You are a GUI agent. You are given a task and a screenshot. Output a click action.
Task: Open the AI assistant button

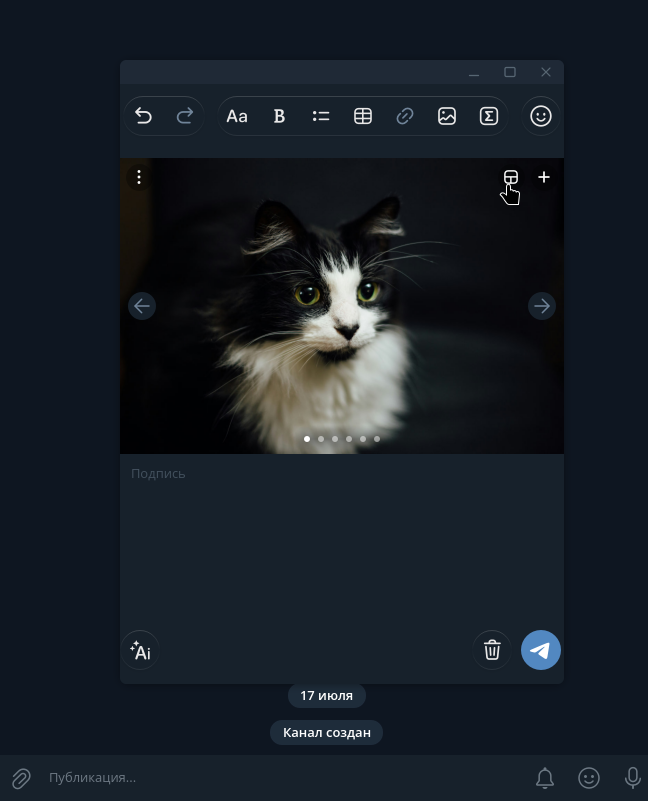[x=140, y=650]
